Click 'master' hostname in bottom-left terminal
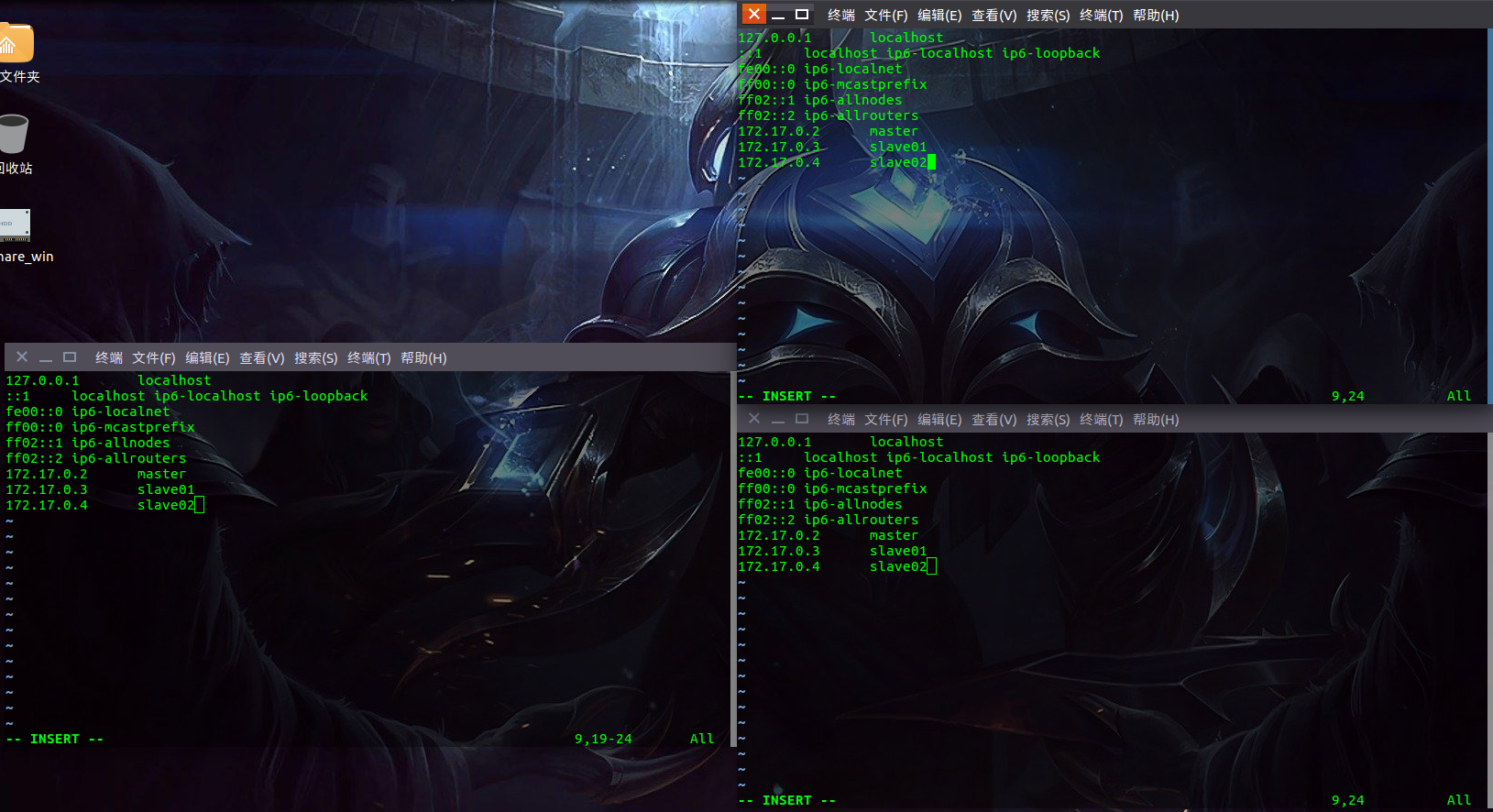 pyautogui.click(x=161, y=474)
